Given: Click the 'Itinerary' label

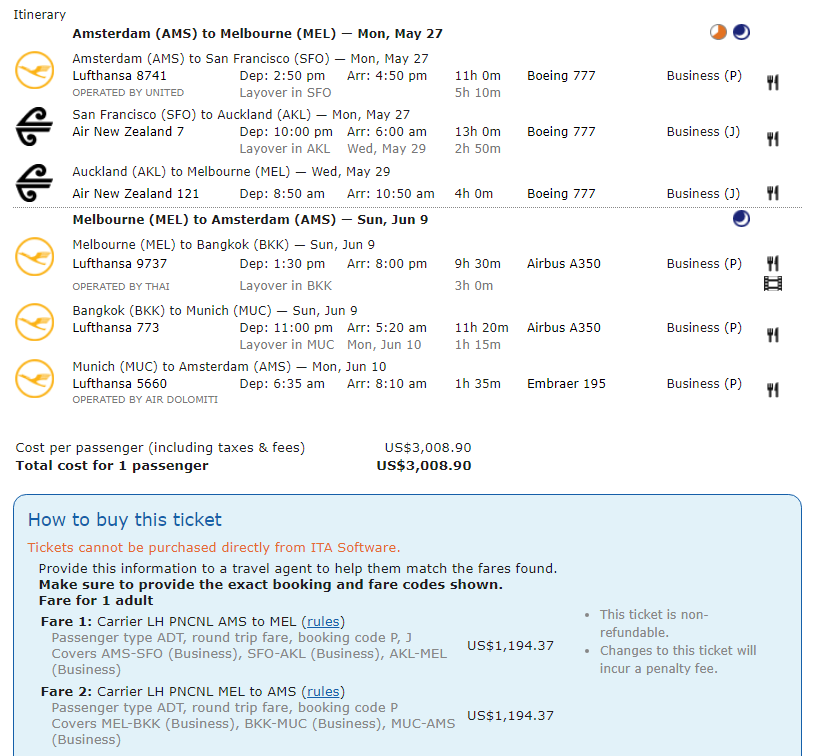Looking at the screenshot, I should [40, 15].
